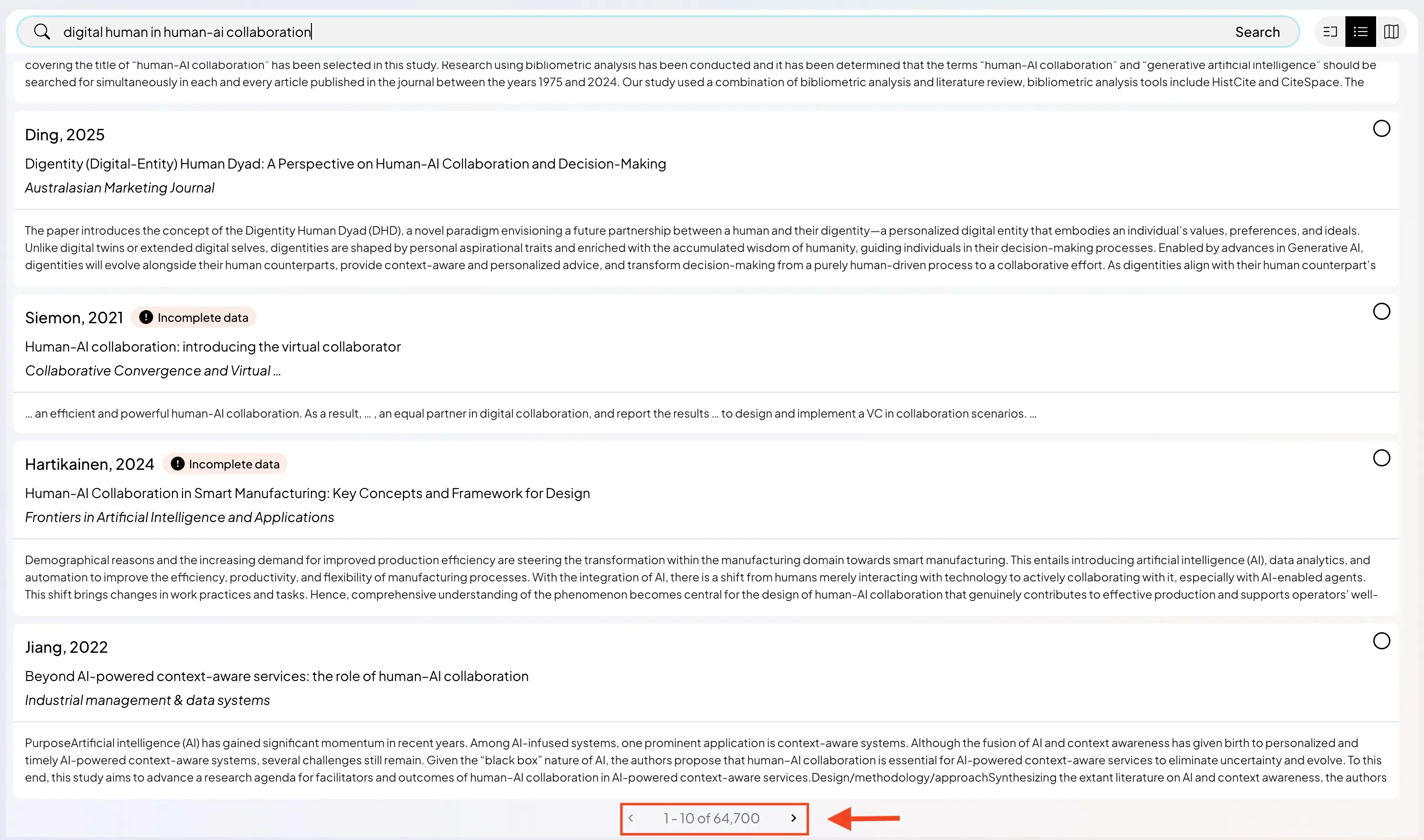This screenshot has width=1424, height=840.
Task: Open Human-AI collaboration virtual collaborator title
Action: [x=213, y=347]
